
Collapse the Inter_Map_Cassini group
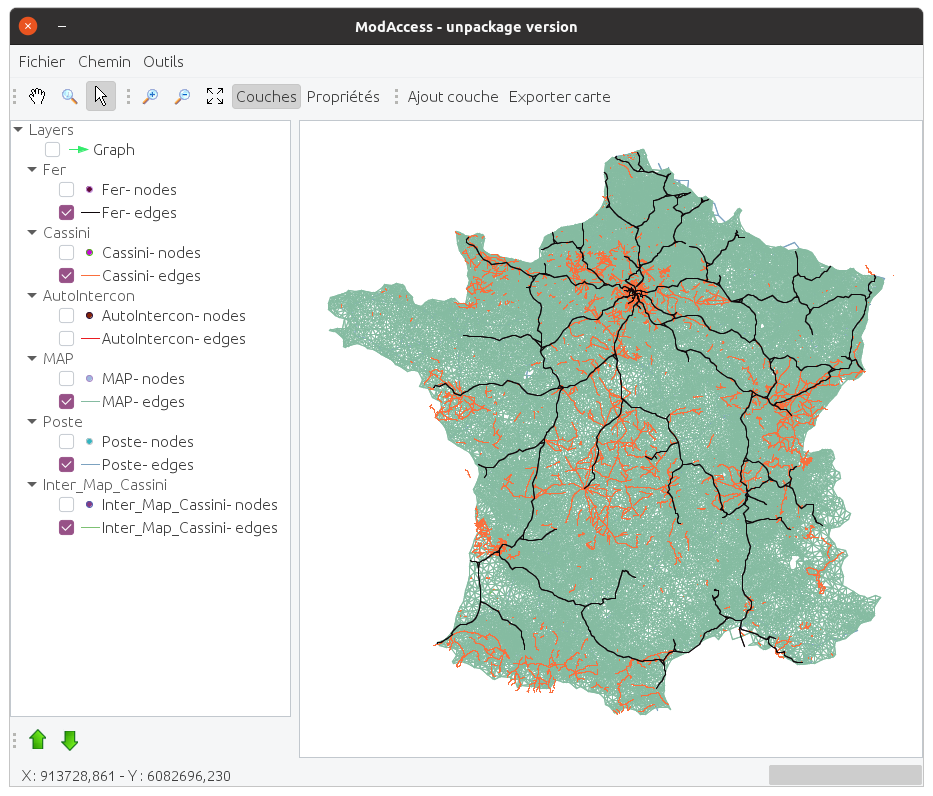32,484
